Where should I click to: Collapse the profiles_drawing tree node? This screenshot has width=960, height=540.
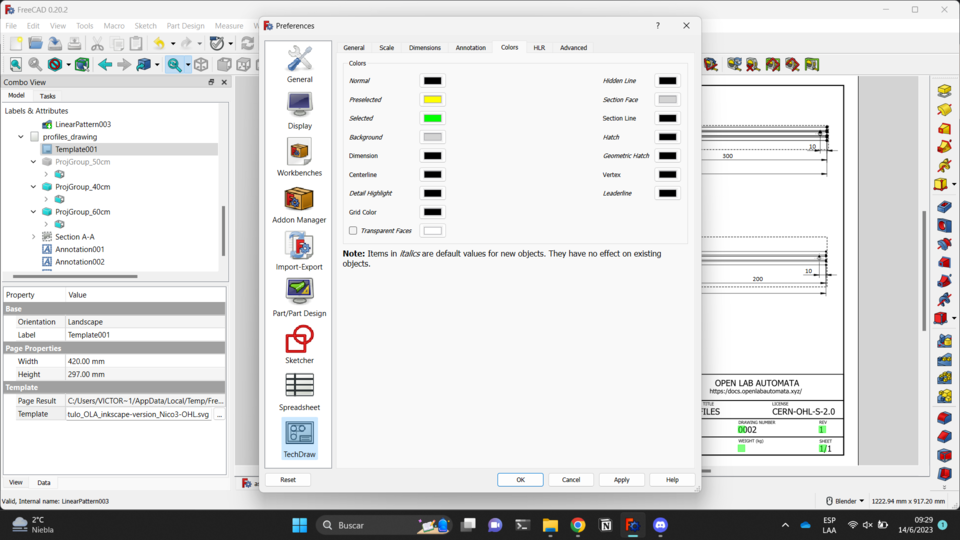[x=21, y=137]
